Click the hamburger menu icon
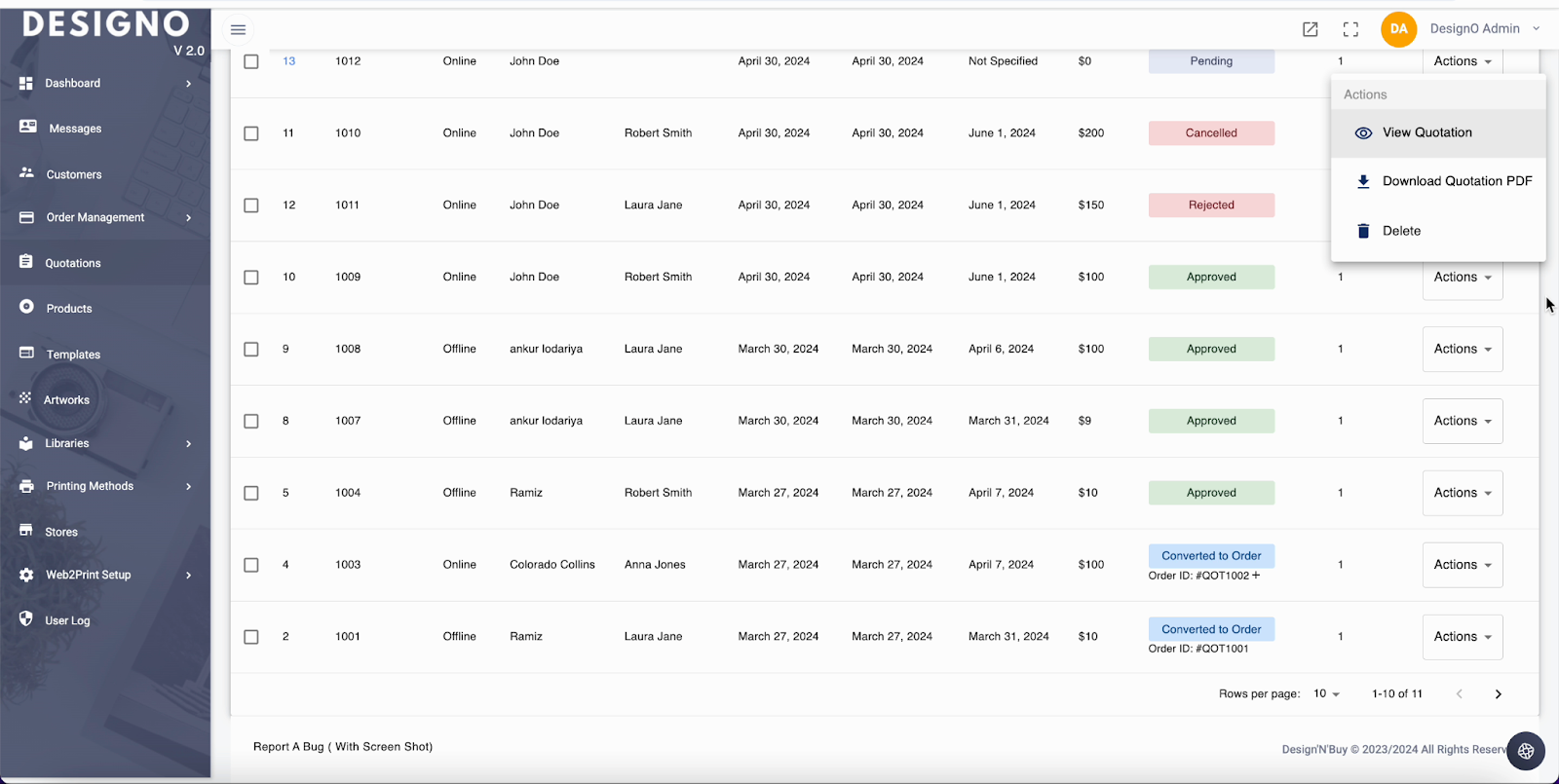The image size is (1559, 784). (238, 29)
